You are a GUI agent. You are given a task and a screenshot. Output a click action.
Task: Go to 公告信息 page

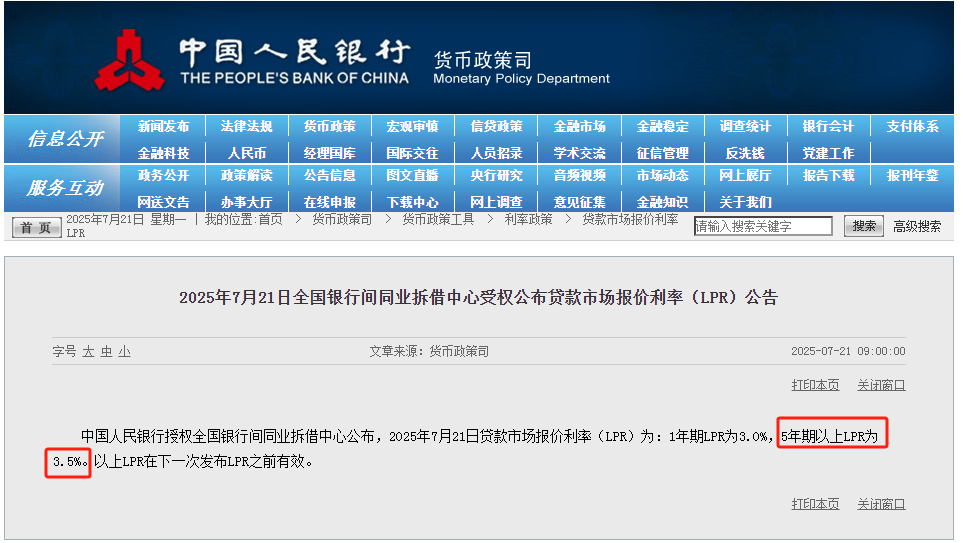[330, 176]
